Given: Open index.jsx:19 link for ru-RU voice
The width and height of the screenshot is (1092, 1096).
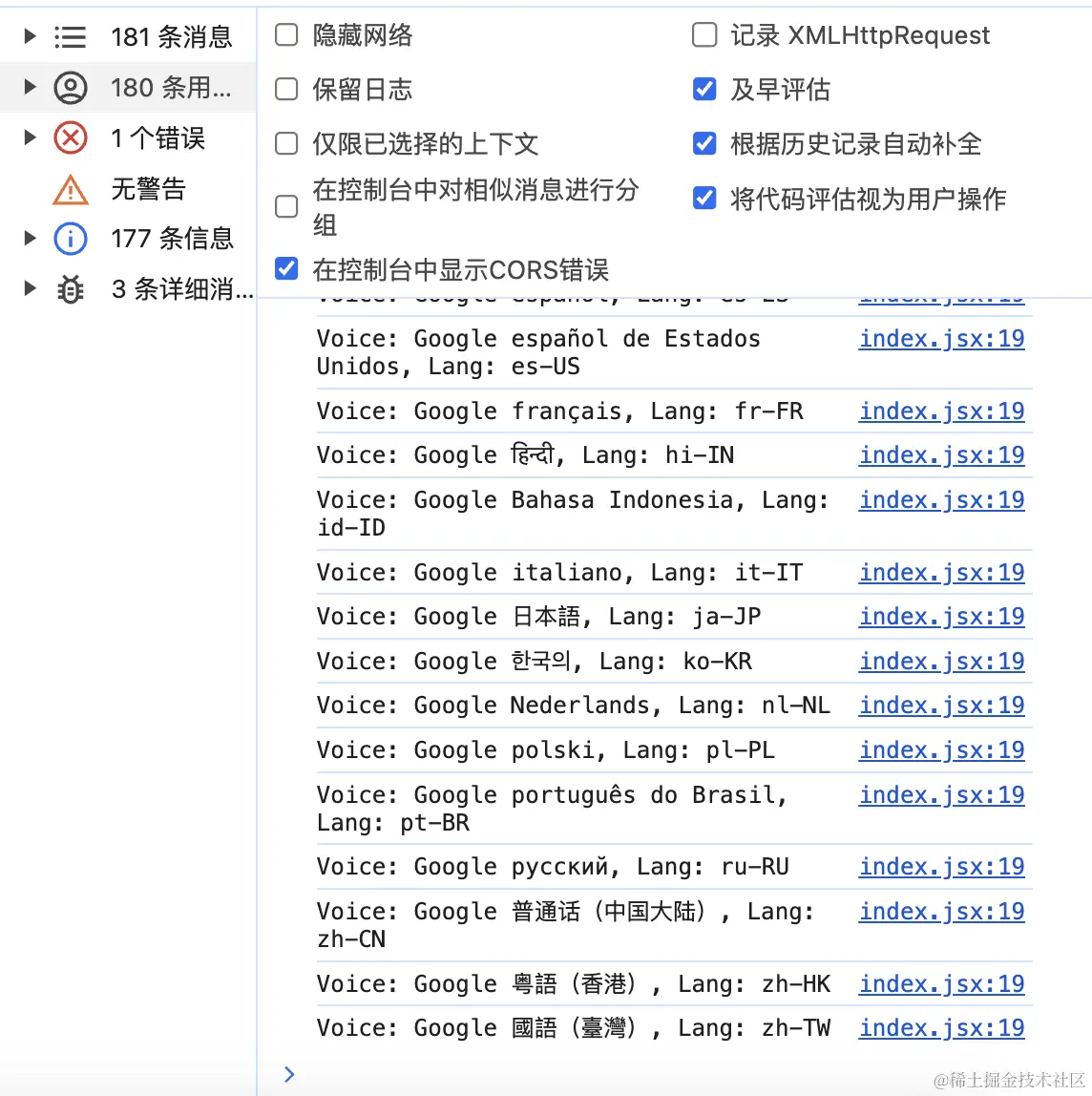Looking at the screenshot, I should click(x=942, y=868).
